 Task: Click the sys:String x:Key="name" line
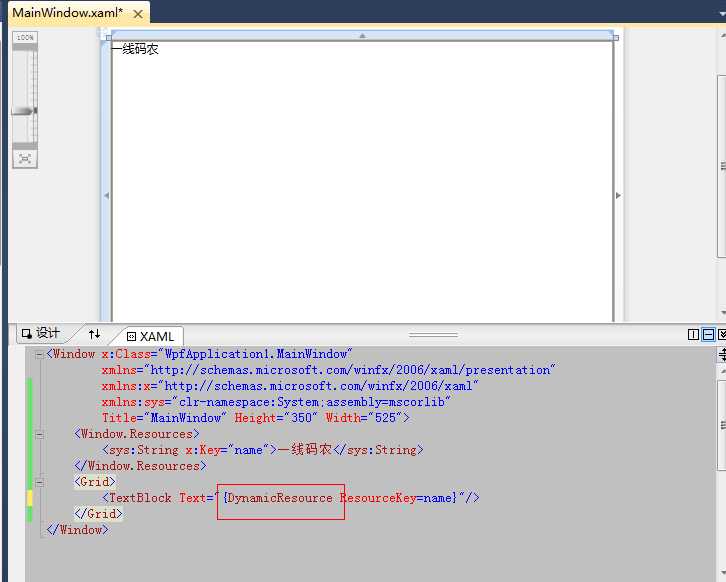coord(263,450)
